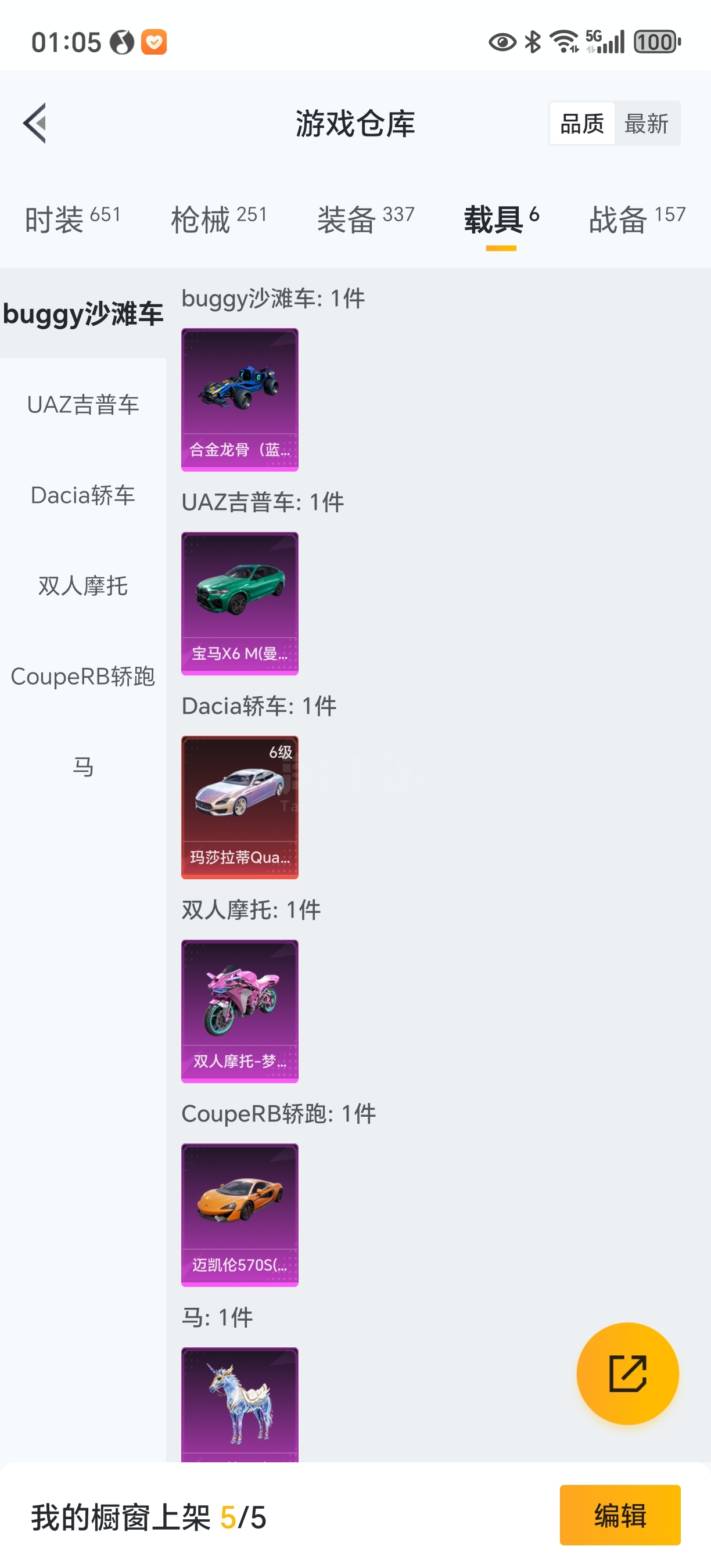
Task: Open the orange 迈凯伦570S item card
Action: (x=240, y=1215)
